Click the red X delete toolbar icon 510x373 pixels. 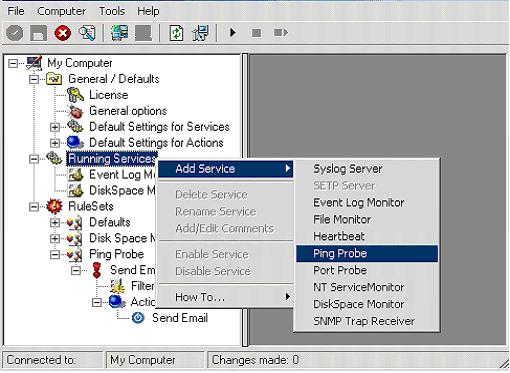pyautogui.click(x=63, y=33)
